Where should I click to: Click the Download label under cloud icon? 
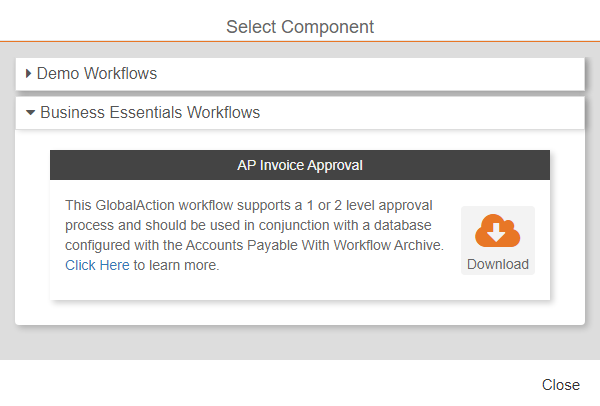click(x=497, y=265)
